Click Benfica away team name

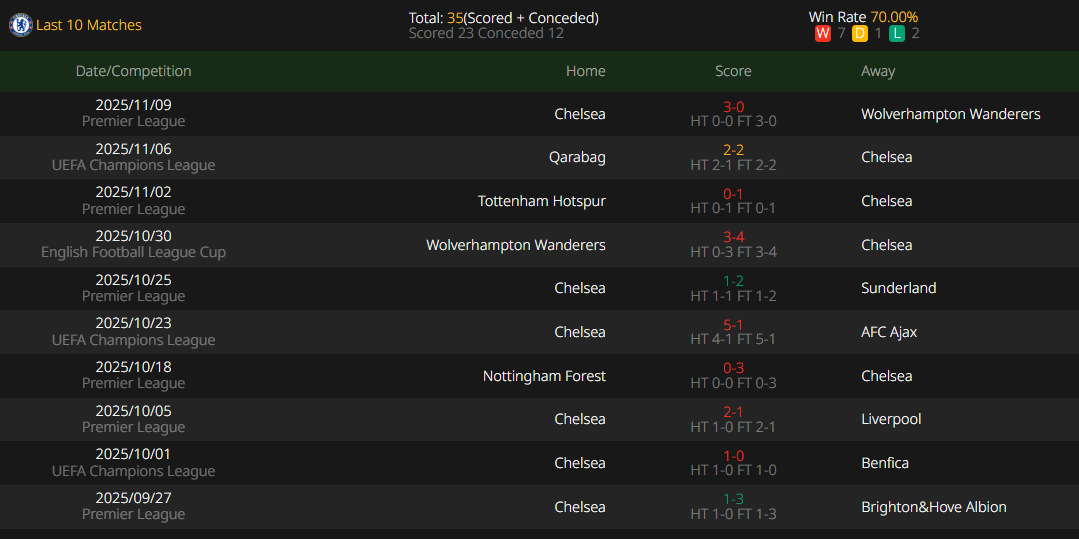[x=885, y=463]
